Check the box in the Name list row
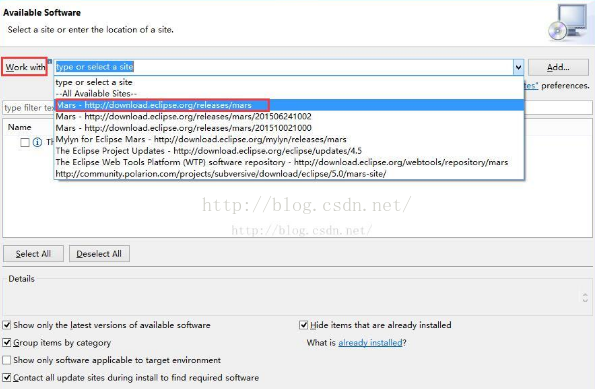Screen dimensions: 595x389 (x=25, y=142)
